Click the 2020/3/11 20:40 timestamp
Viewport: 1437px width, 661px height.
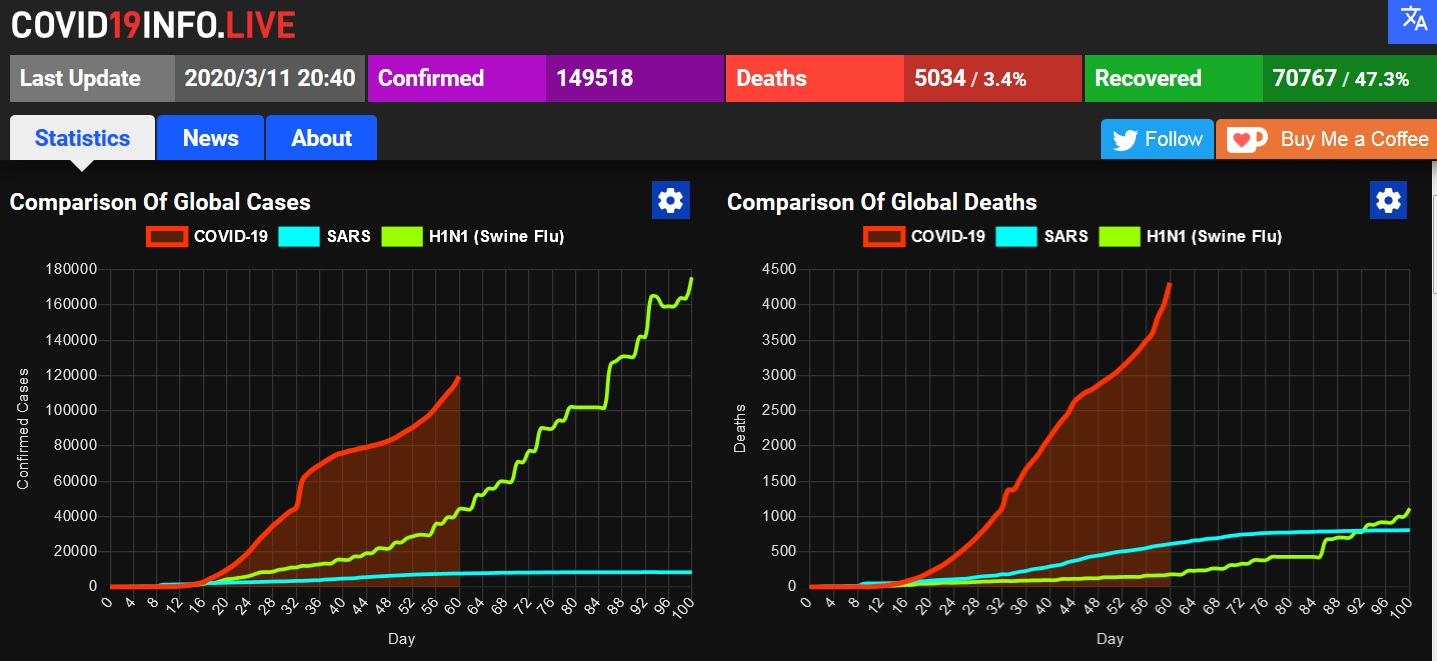coord(270,78)
